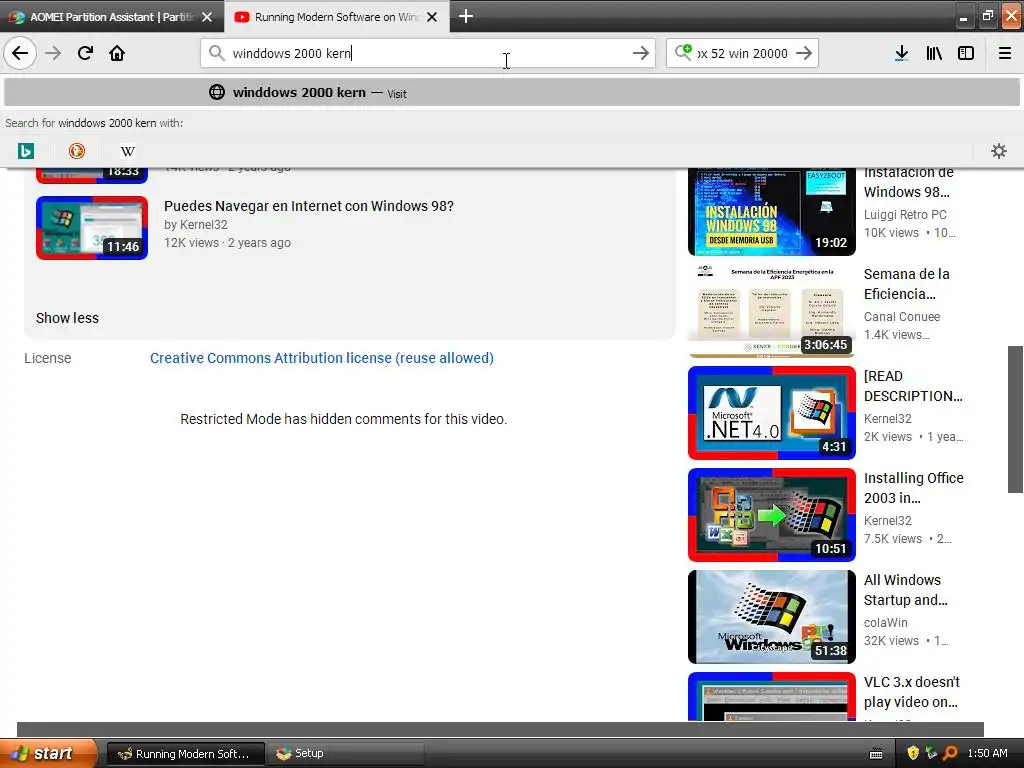Open '[READ DESCRIPTION...' video title
1024x768 pixels.
tap(913, 386)
